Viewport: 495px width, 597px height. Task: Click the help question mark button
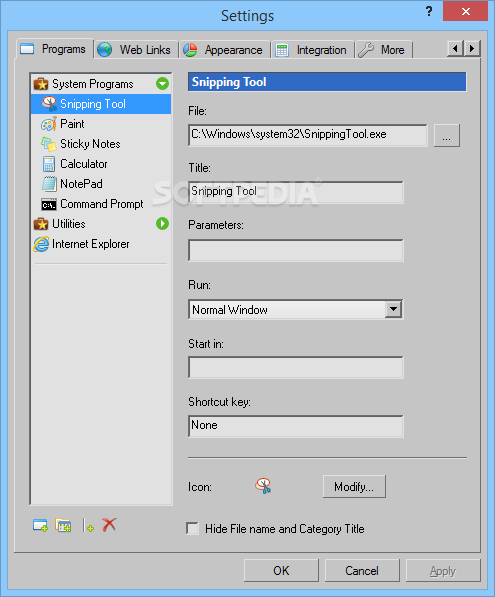pyautogui.click(x=429, y=11)
